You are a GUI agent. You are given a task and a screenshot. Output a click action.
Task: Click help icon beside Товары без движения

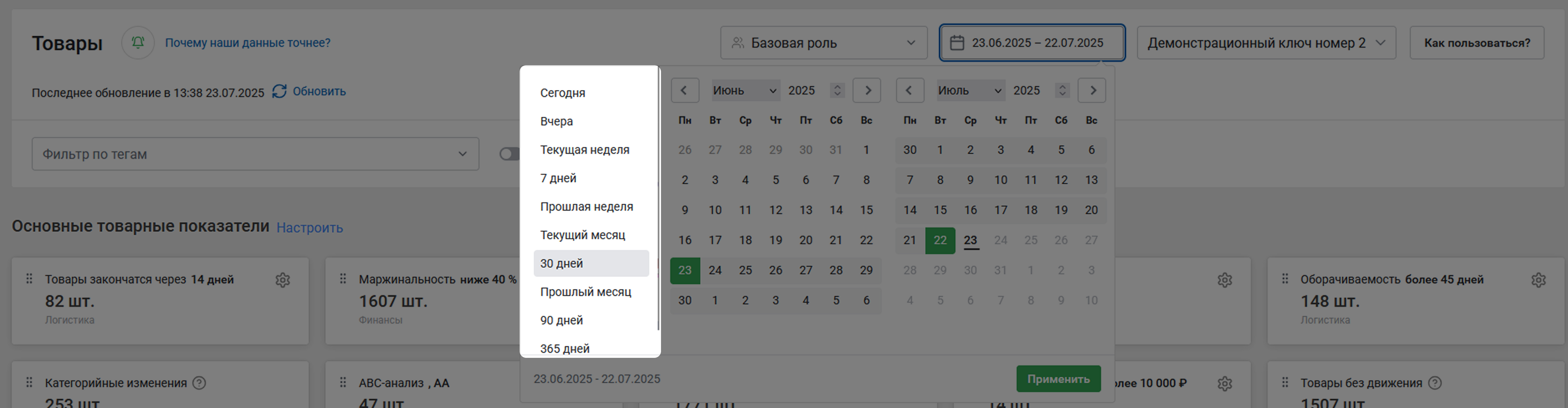pos(1435,383)
